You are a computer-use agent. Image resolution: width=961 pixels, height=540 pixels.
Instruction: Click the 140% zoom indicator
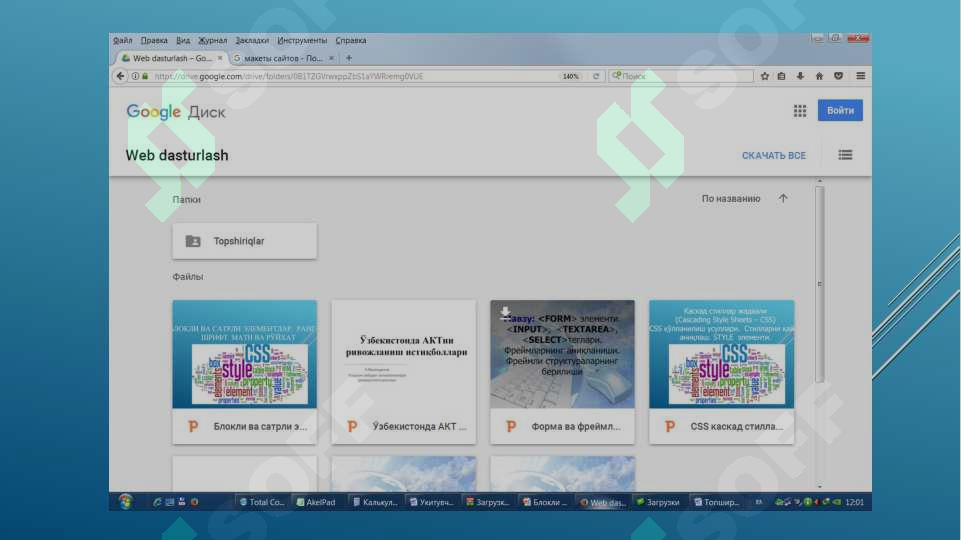pyautogui.click(x=571, y=76)
